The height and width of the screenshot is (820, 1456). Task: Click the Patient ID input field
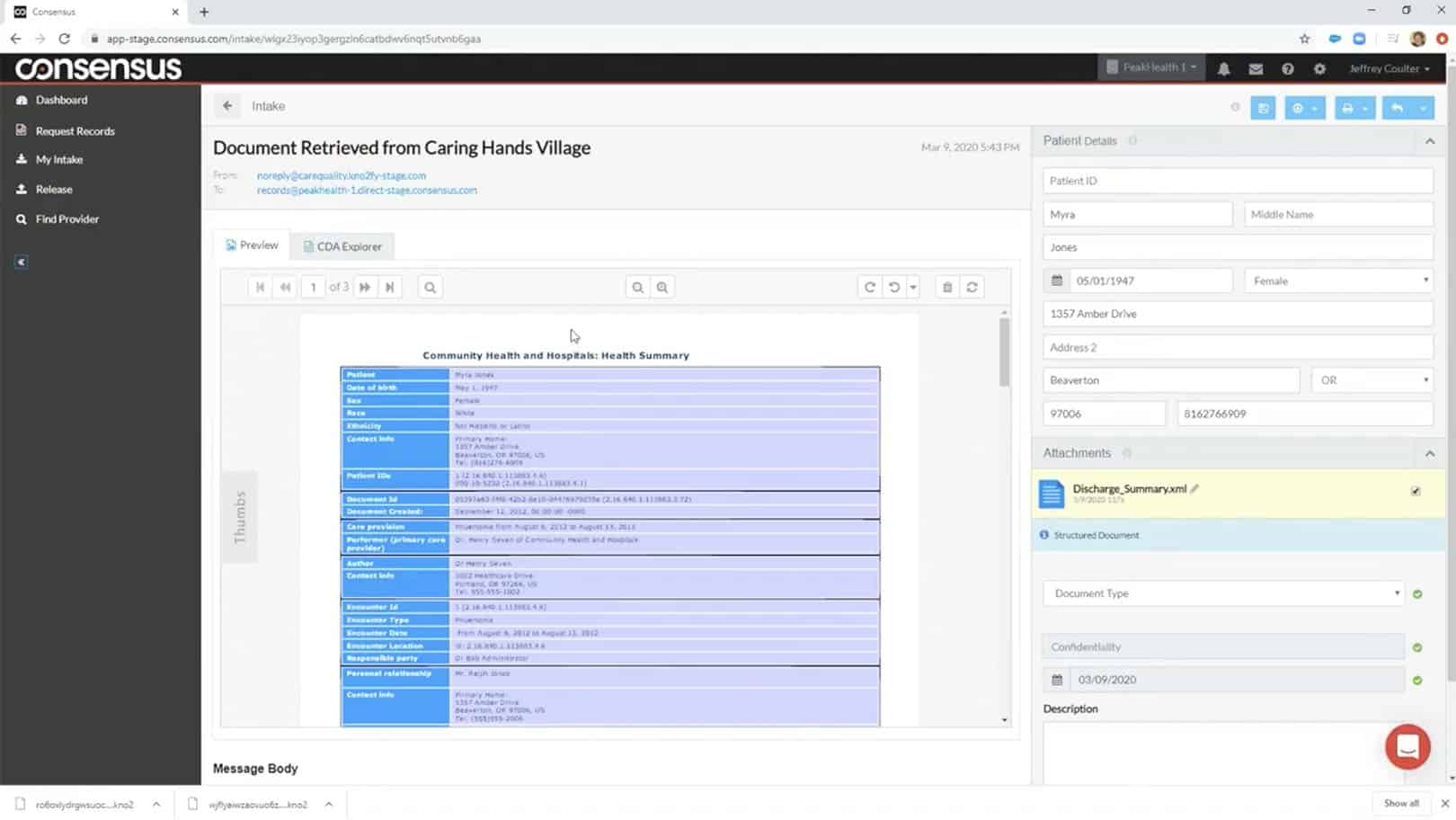pyautogui.click(x=1237, y=181)
